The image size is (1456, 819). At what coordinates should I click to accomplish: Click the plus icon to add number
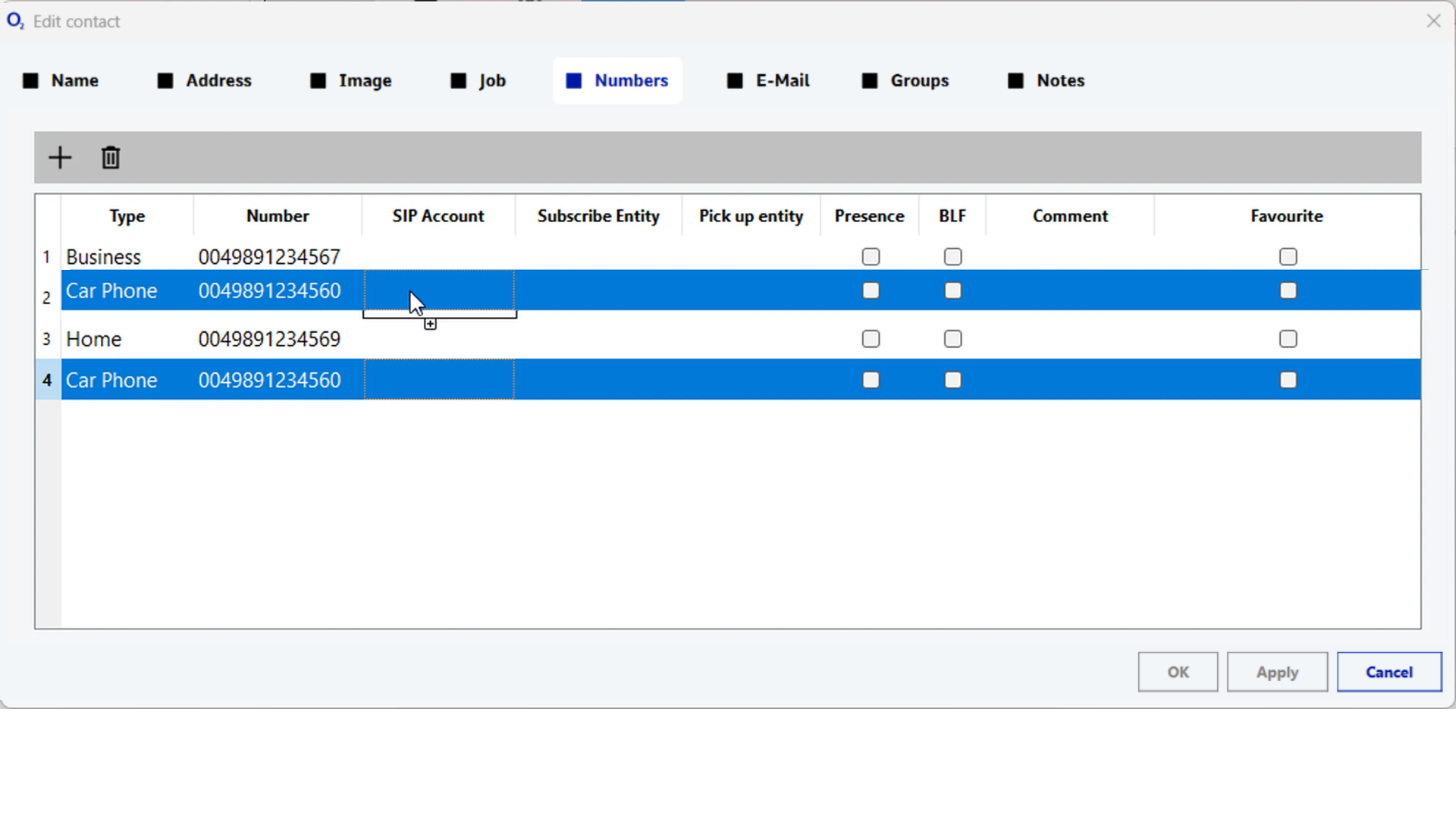tap(60, 158)
